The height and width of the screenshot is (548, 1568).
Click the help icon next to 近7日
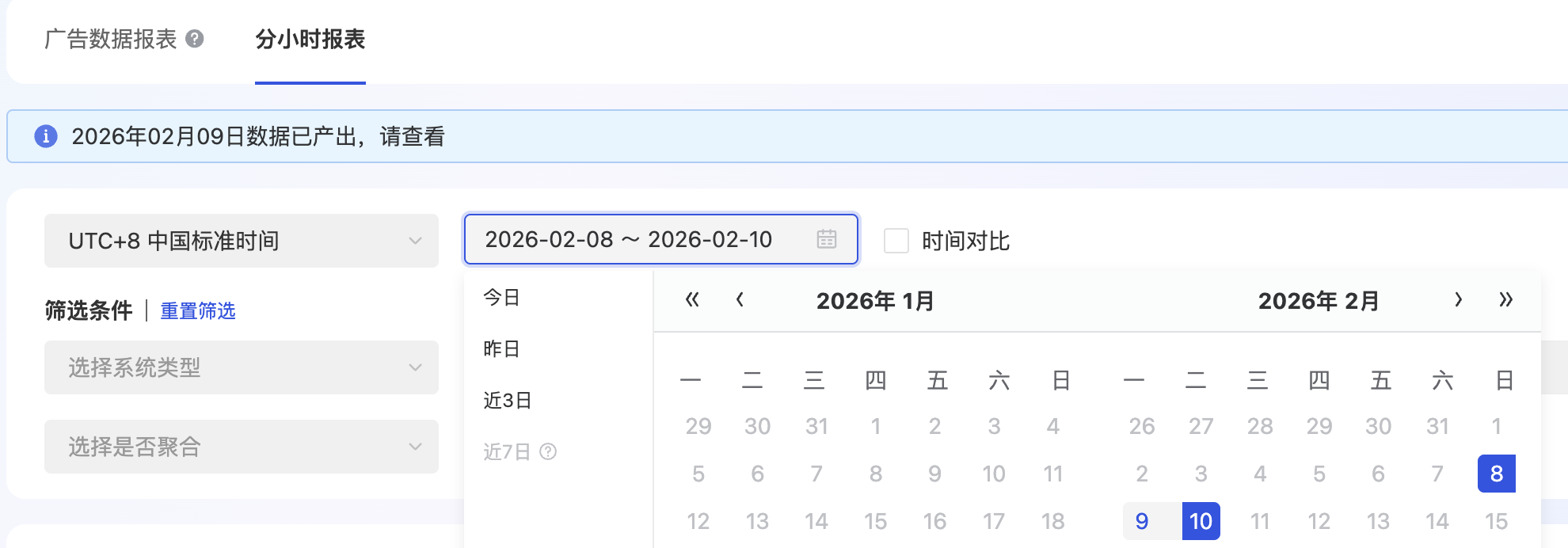(548, 451)
